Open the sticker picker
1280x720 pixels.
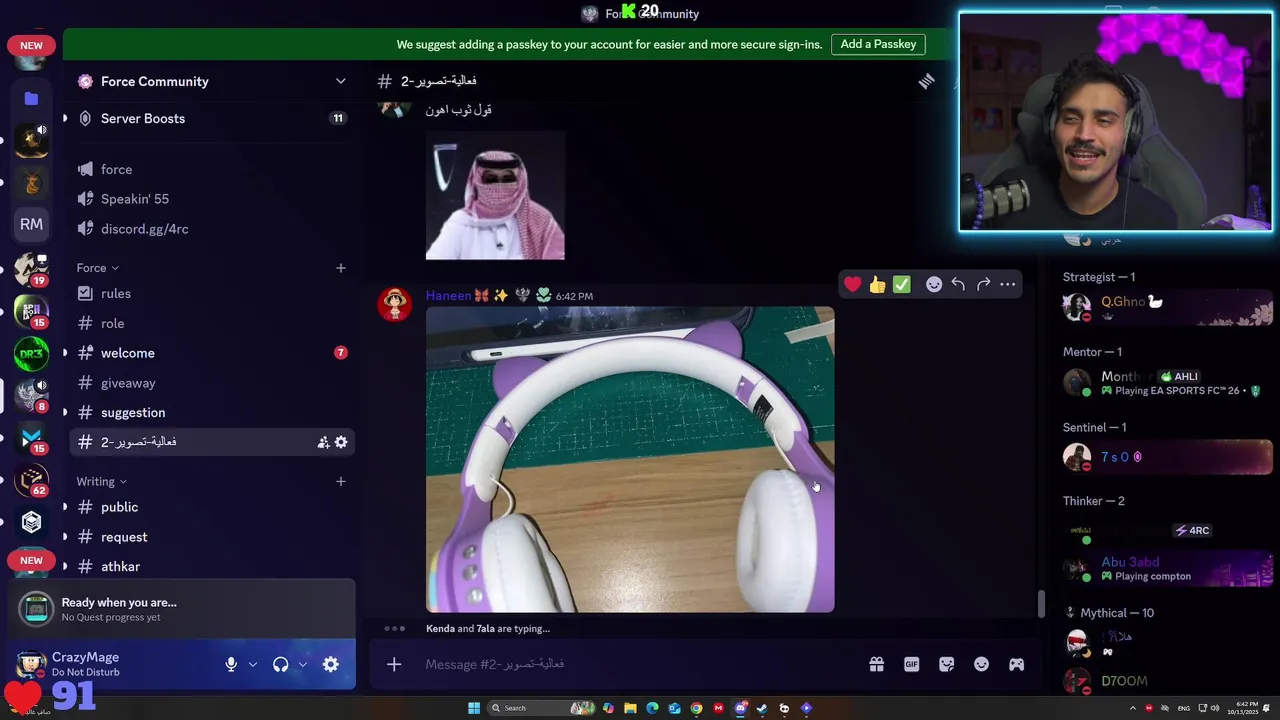pos(946,664)
